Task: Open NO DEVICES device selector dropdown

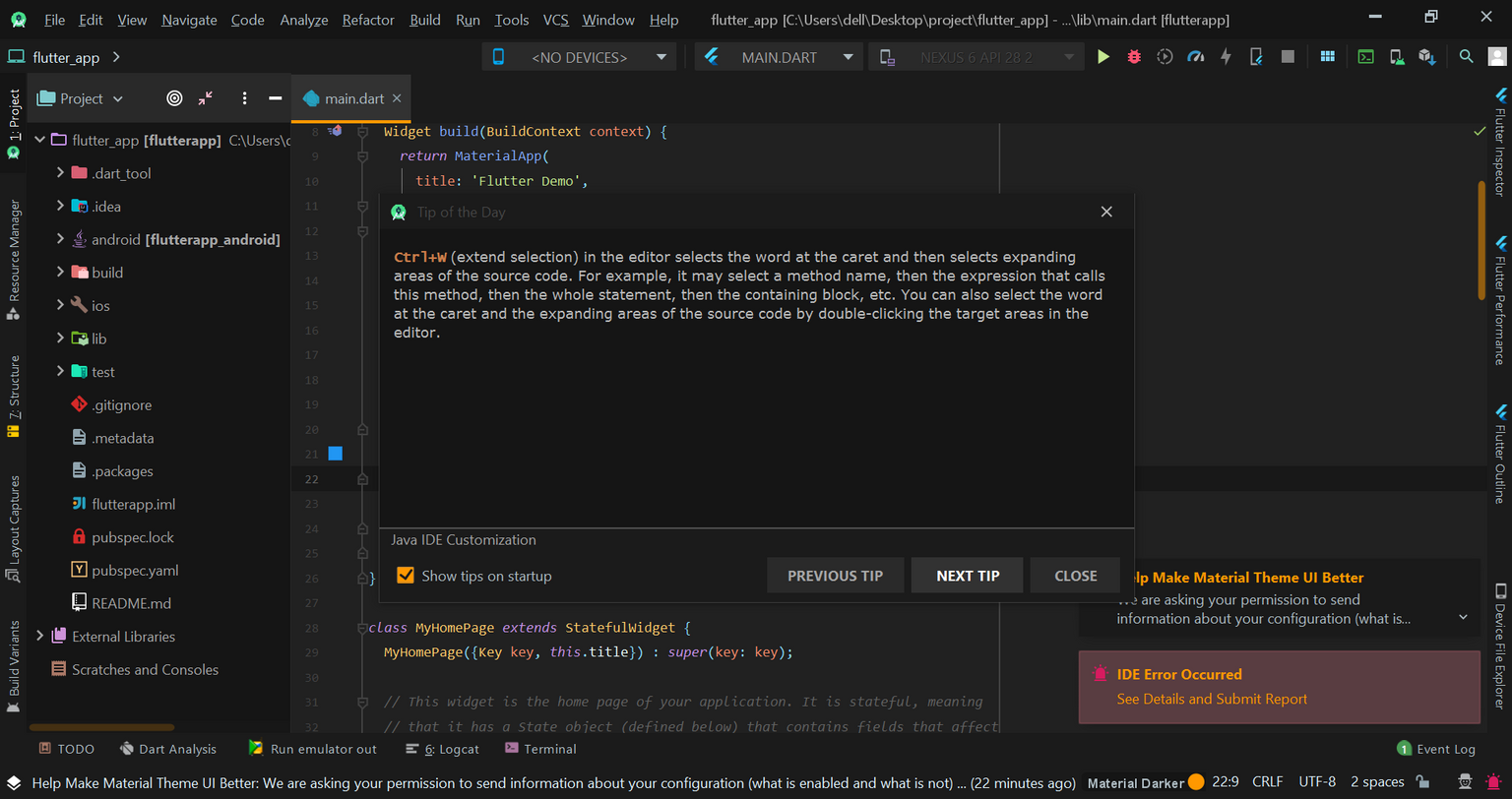Action: pos(580,57)
